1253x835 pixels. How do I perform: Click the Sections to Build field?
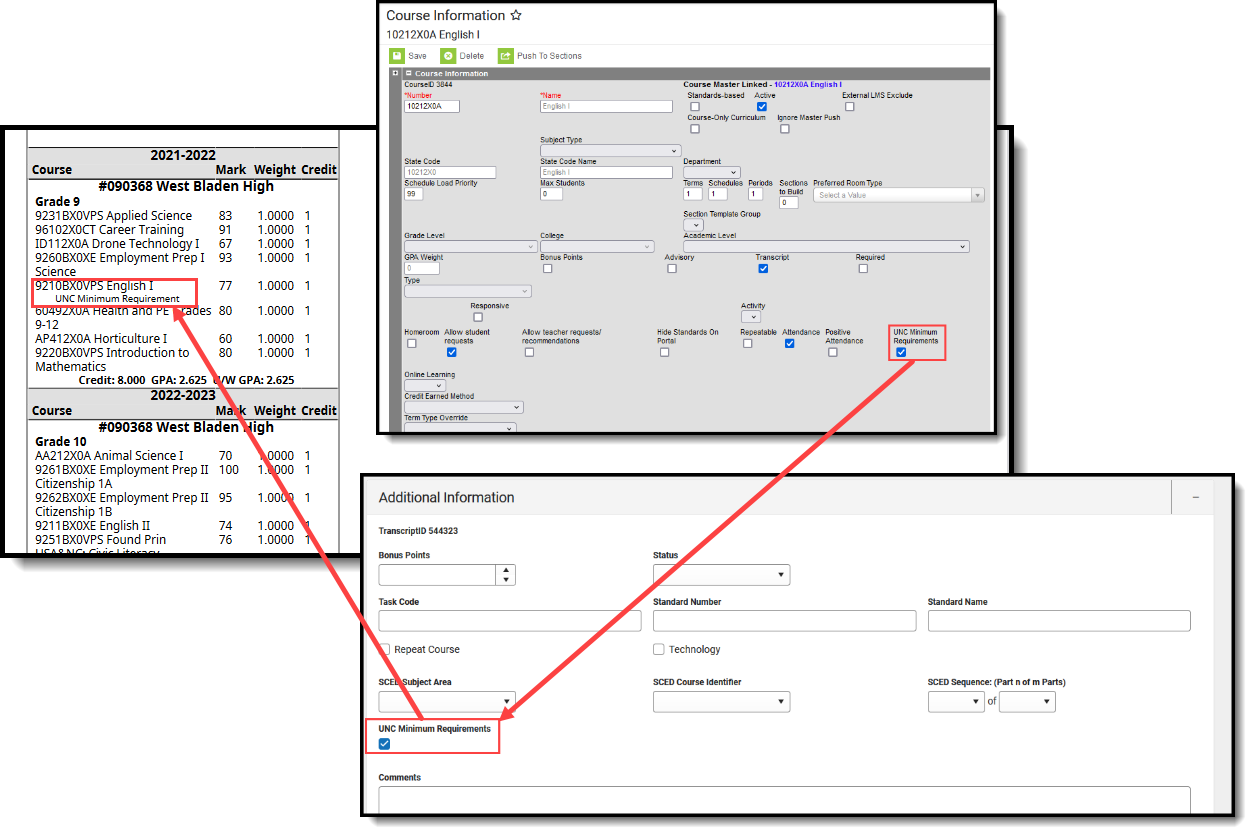(789, 203)
